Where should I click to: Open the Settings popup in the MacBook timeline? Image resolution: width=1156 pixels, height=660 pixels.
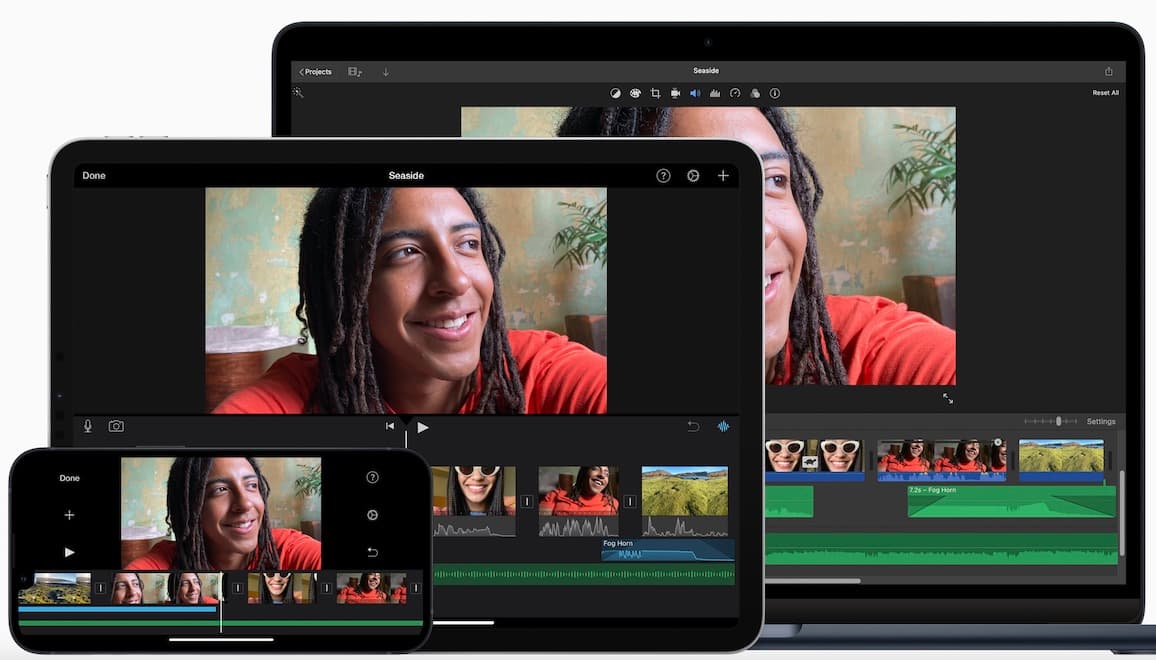tap(1101, 421)
